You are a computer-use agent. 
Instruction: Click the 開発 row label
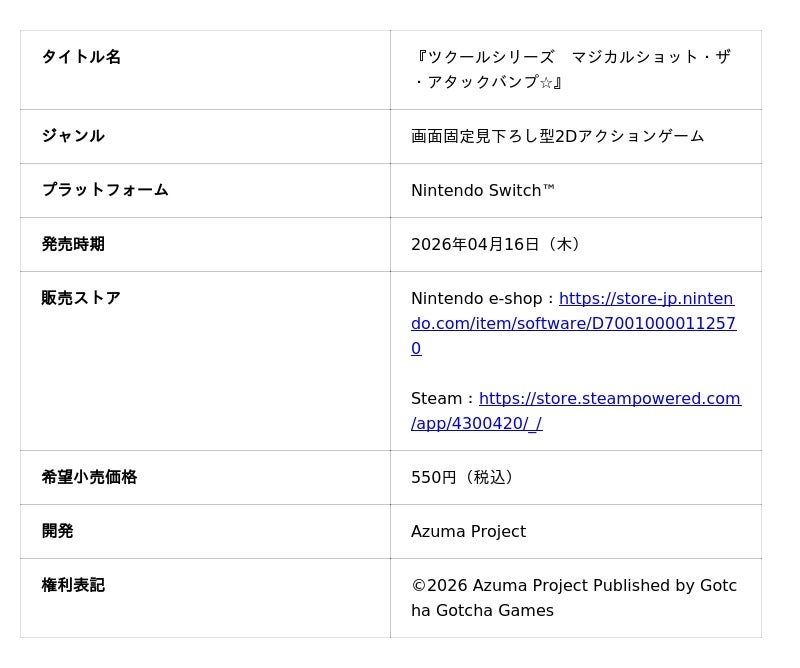[57, 531]
